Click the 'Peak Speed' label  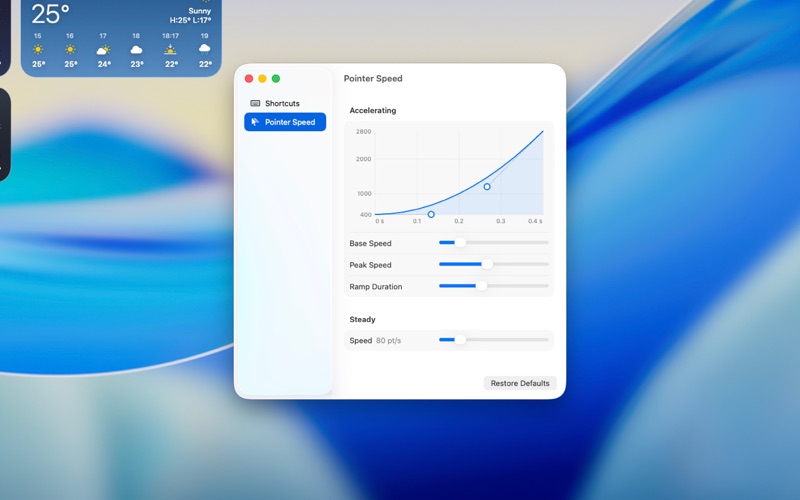tap(370, 265)
